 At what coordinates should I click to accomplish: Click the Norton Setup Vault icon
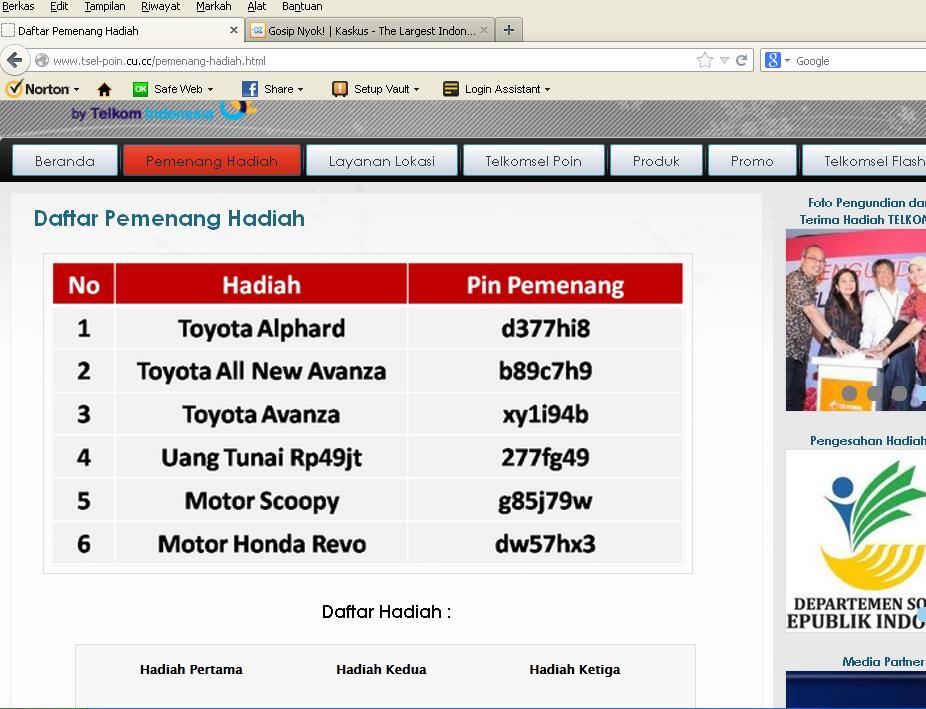340,89
